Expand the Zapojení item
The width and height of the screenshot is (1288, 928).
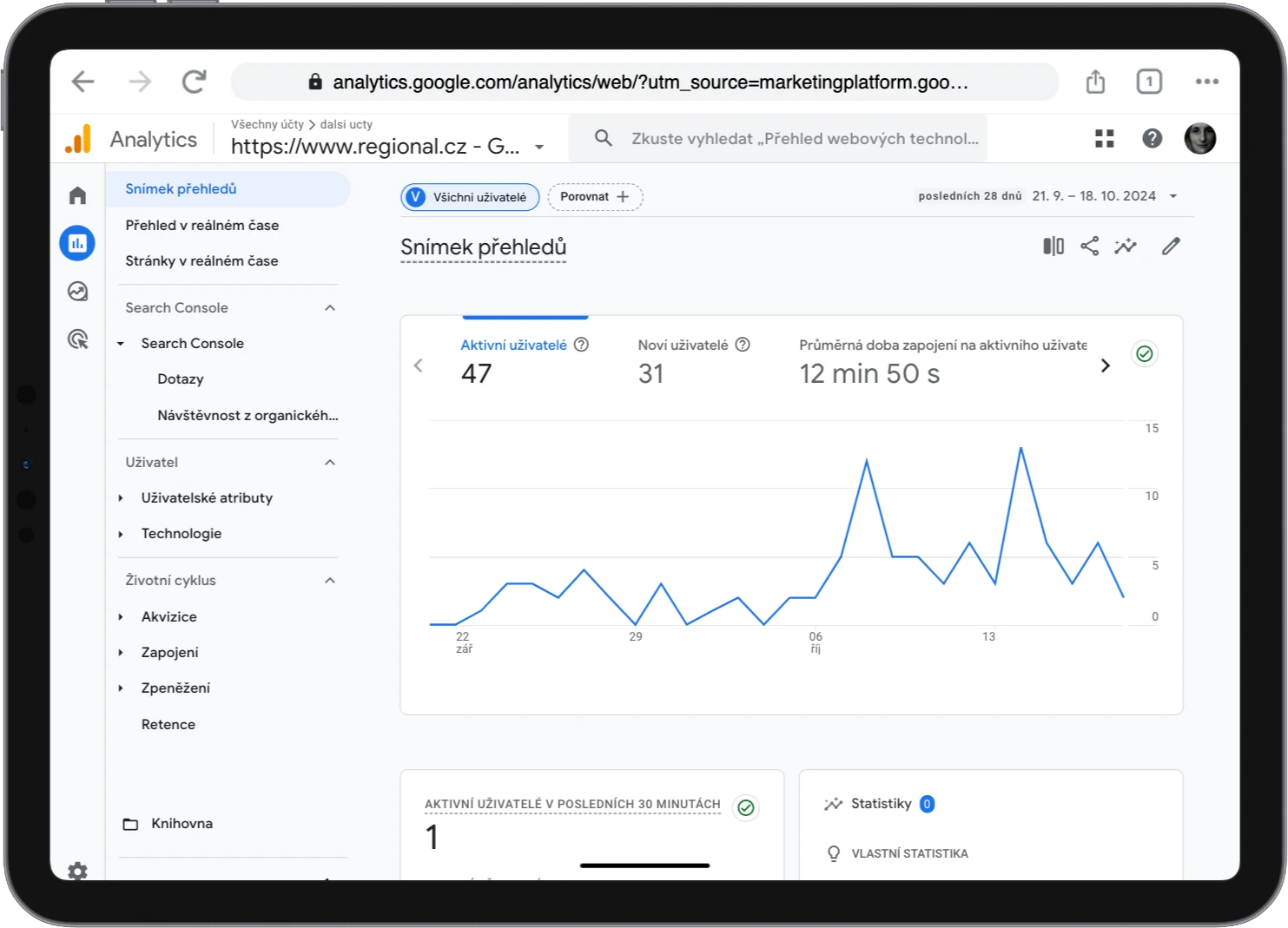point(121,653)
